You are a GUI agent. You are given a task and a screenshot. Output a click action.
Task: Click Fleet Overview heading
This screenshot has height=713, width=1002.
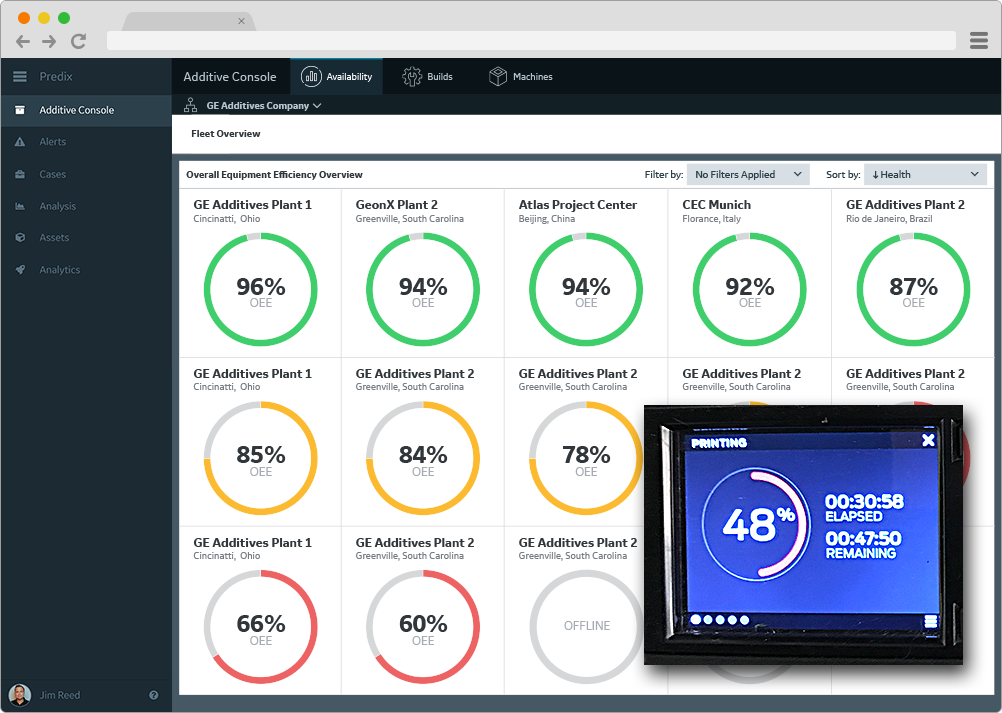(x=226, y=134)
